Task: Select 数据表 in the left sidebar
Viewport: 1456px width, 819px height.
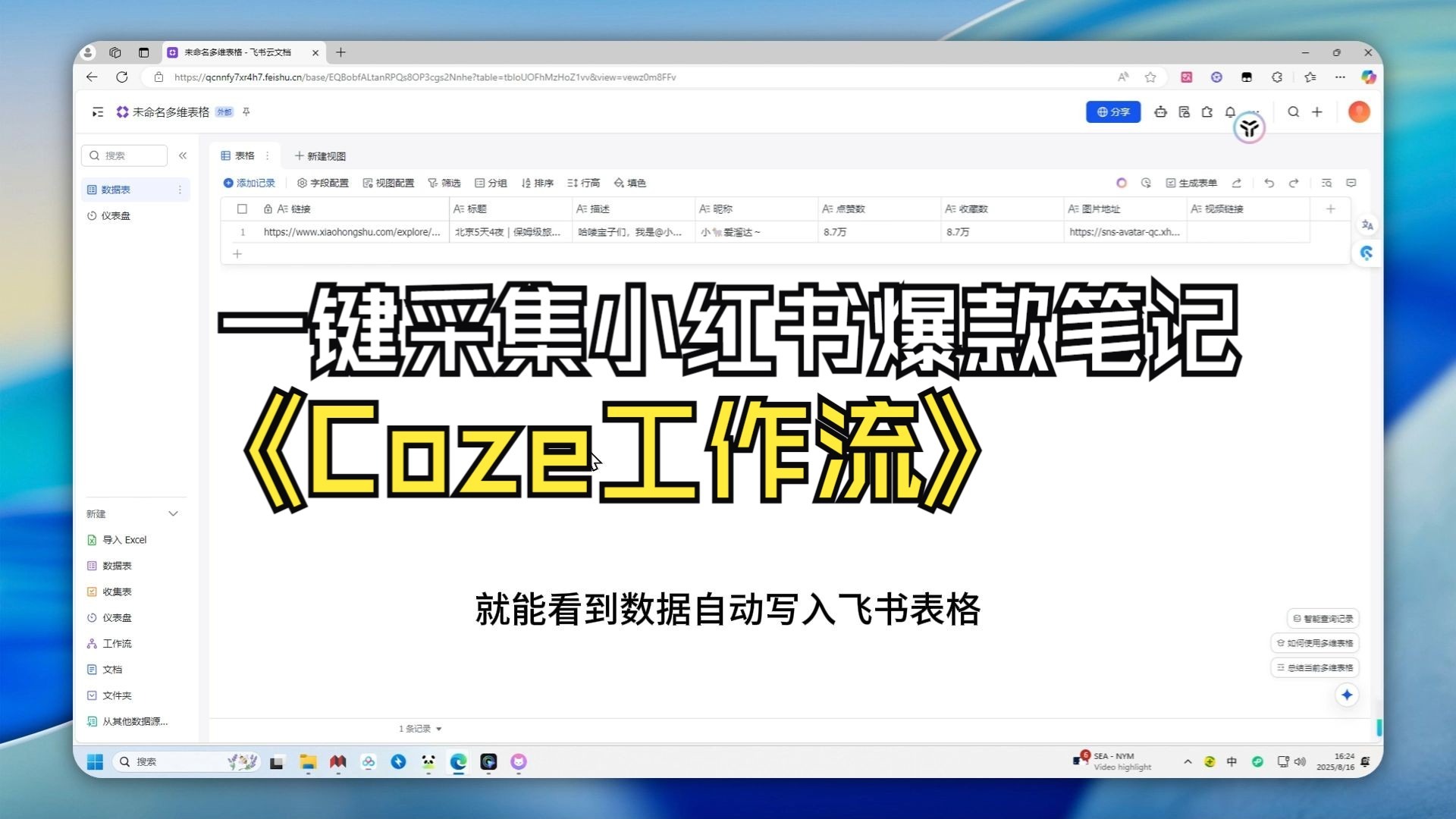Action: (x=135, y=190)
